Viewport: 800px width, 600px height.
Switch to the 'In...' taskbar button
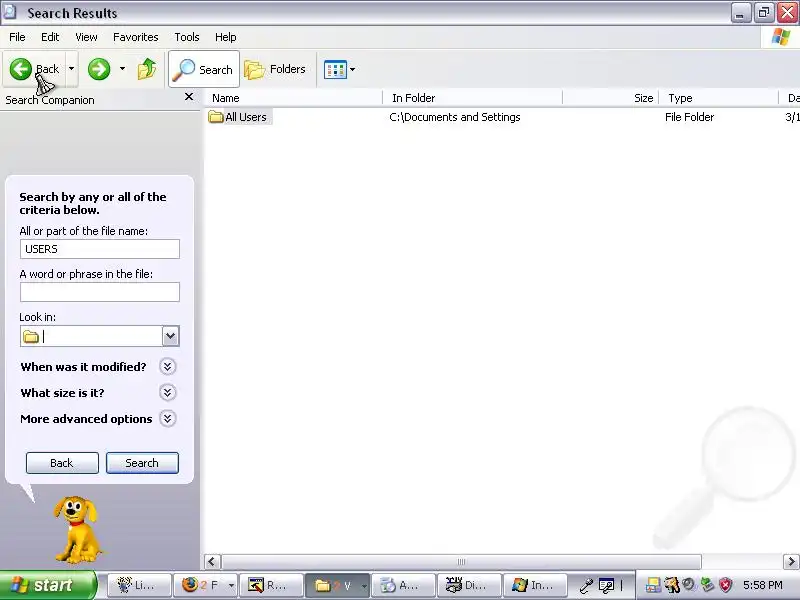coord(535,585)
